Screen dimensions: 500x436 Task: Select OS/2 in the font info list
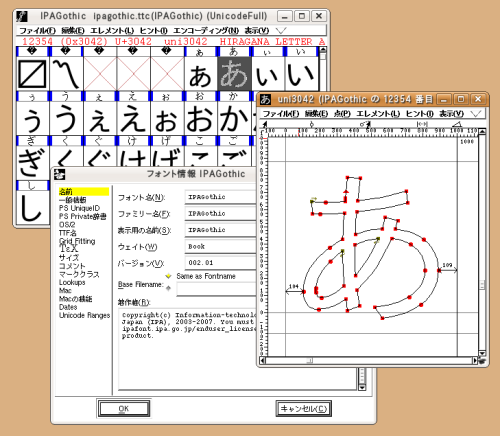coord(67,225)
